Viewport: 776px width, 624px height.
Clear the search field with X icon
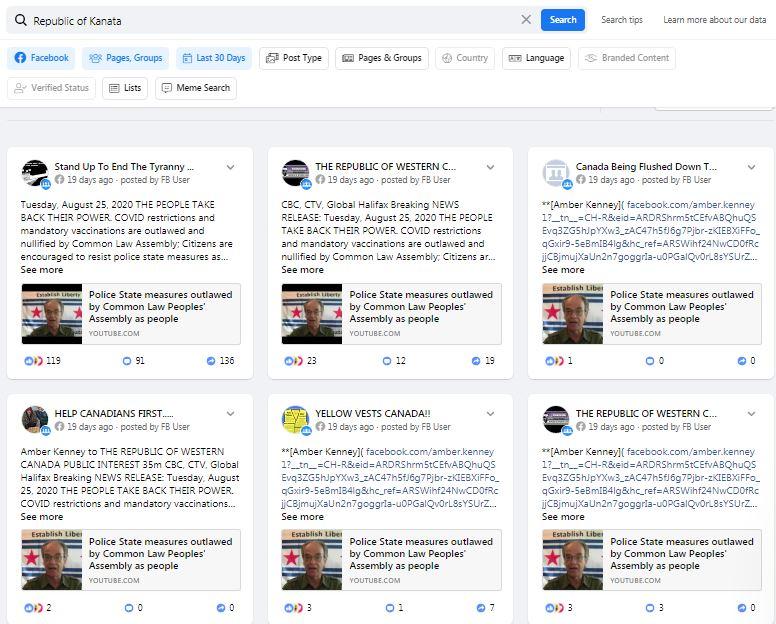click(x=526, y=20)
